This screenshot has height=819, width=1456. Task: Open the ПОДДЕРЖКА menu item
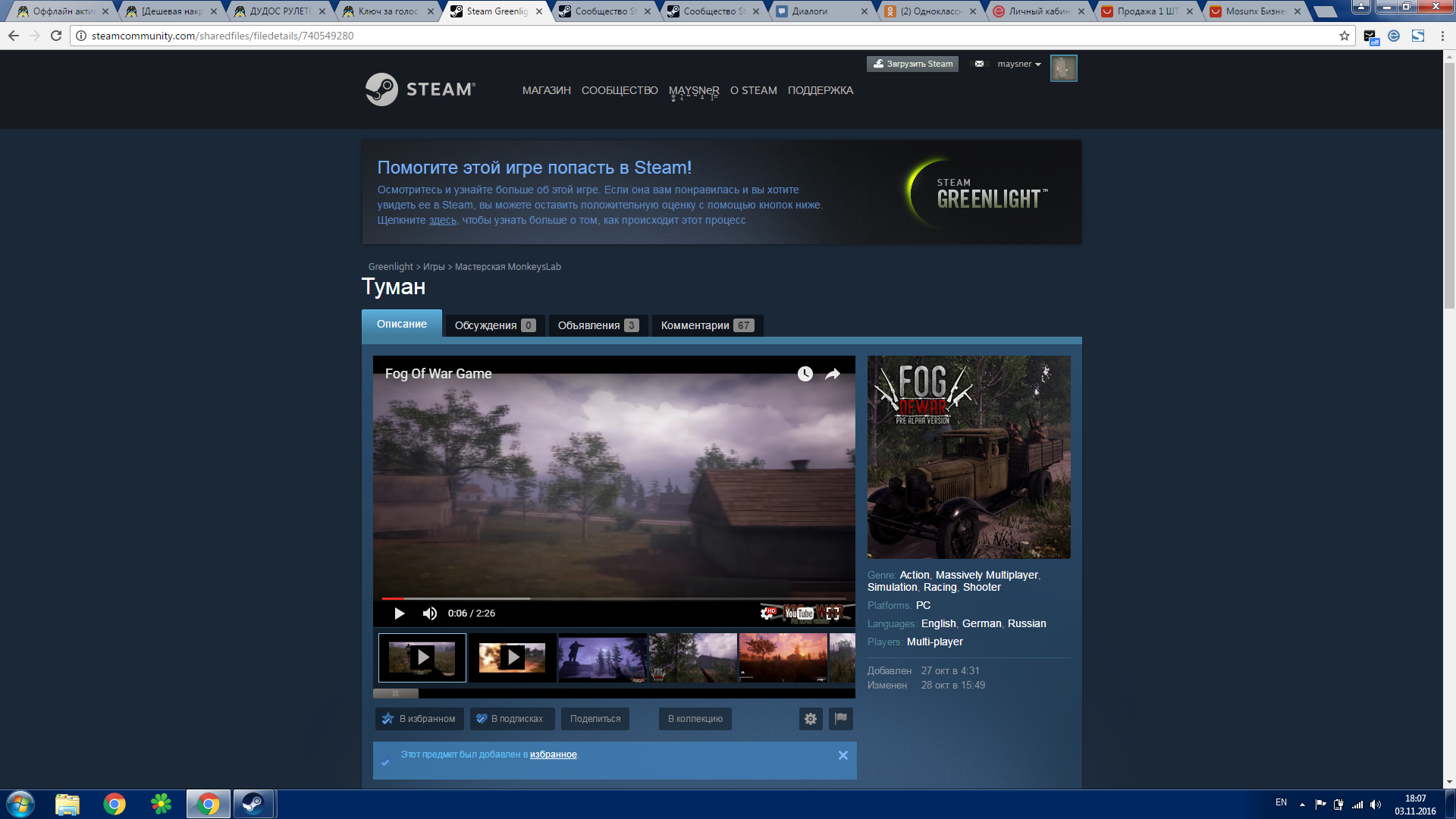821,90
